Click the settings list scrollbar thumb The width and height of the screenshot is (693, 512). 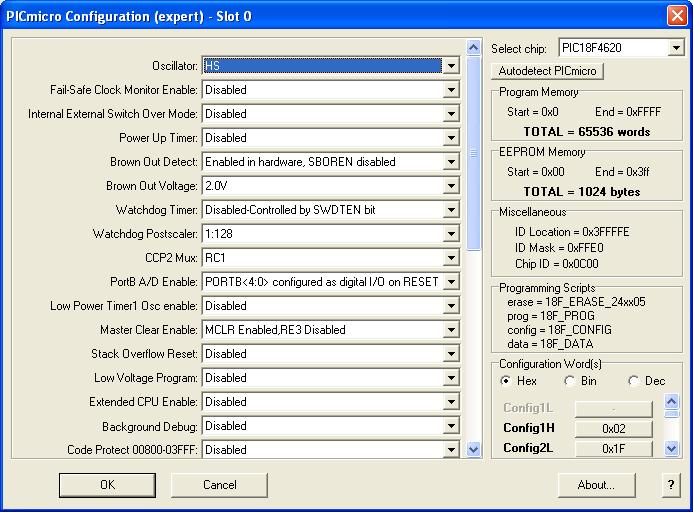473,153
